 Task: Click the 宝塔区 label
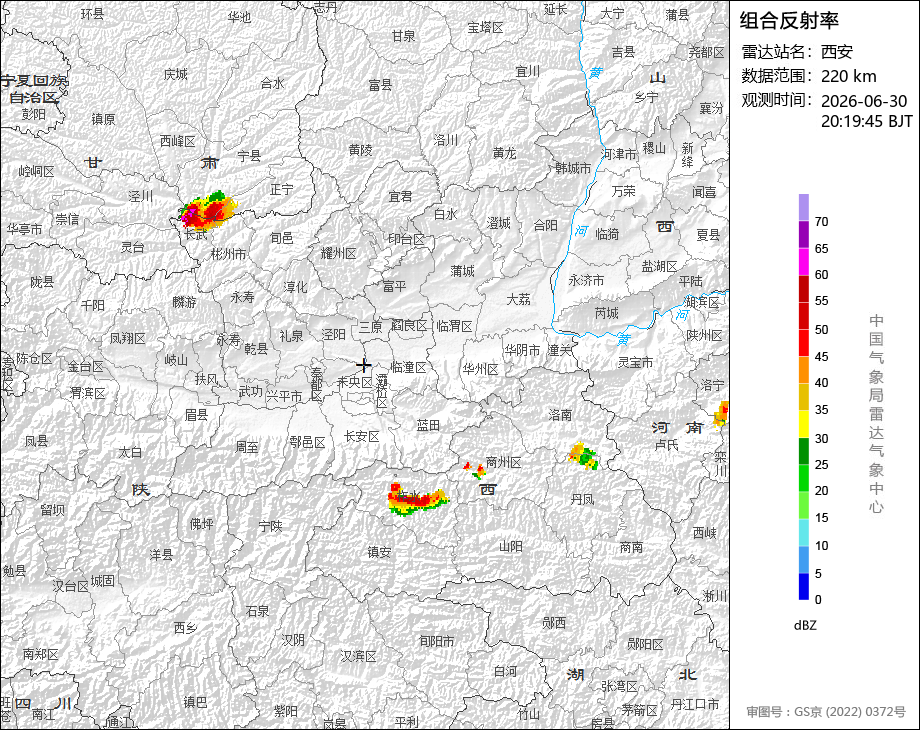tap(485, 27)
